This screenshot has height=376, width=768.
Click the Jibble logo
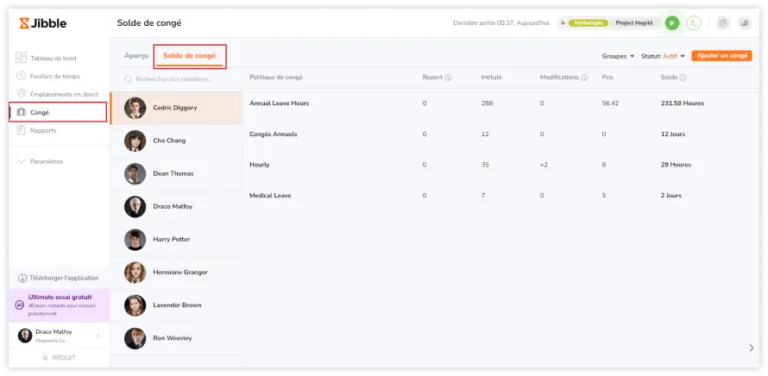point(43,23)
